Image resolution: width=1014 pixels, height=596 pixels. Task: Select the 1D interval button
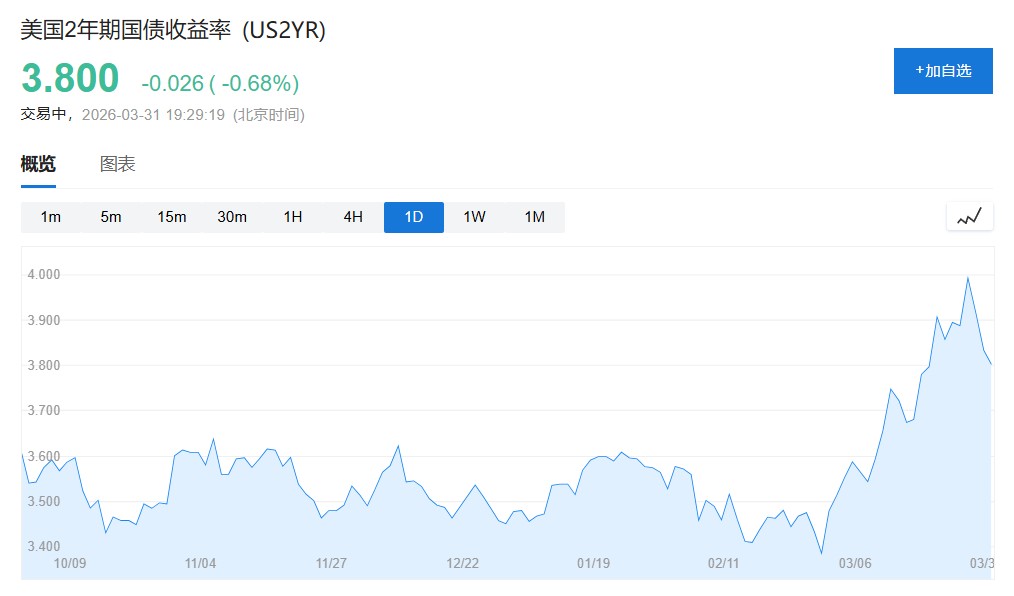click(414, 217)
